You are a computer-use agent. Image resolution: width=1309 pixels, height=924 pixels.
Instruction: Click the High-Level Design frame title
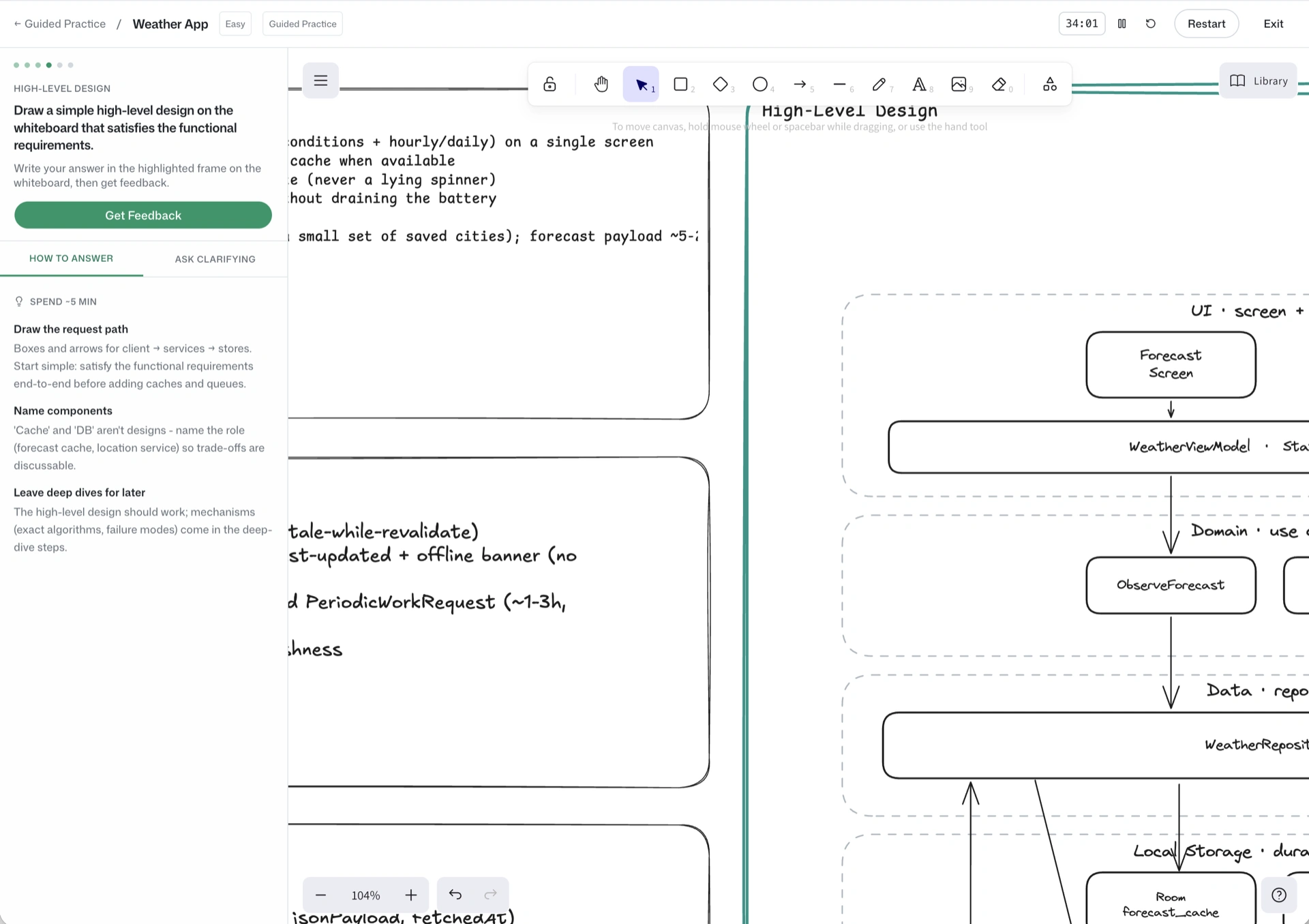pos(849,110)
